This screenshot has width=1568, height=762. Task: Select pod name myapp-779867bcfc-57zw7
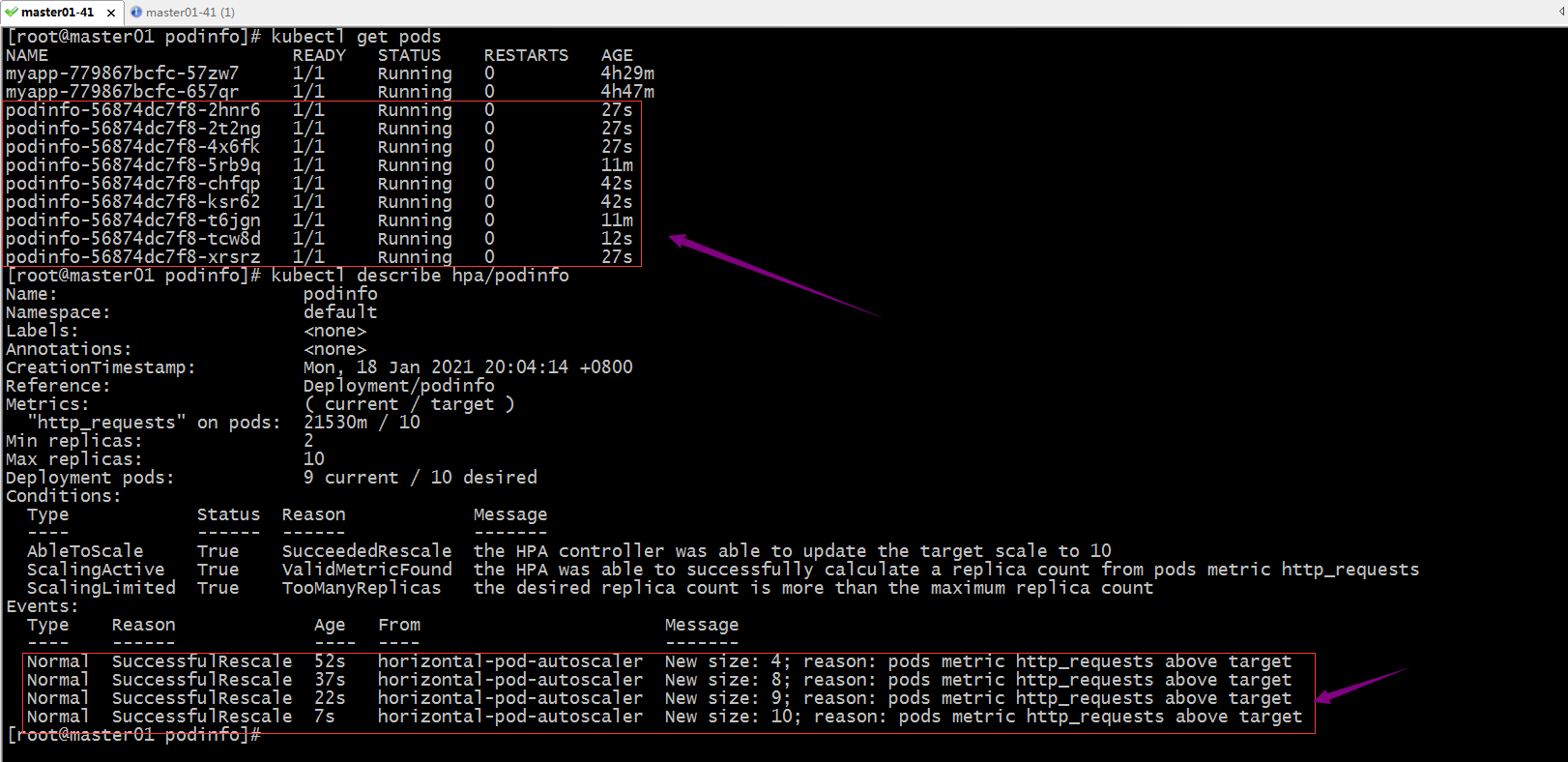[122, 73]
